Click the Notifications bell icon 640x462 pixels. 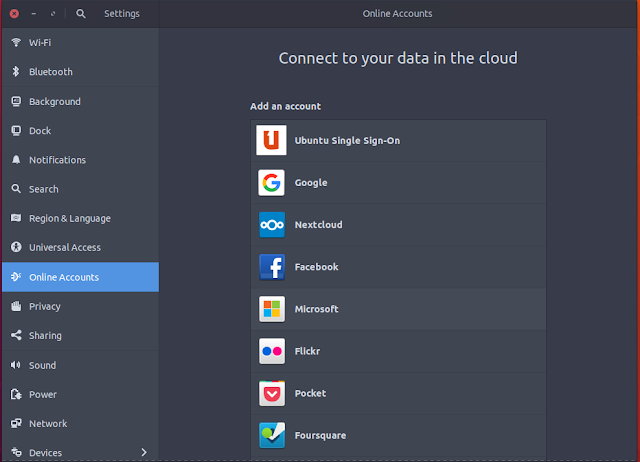(x=16, y=160)
